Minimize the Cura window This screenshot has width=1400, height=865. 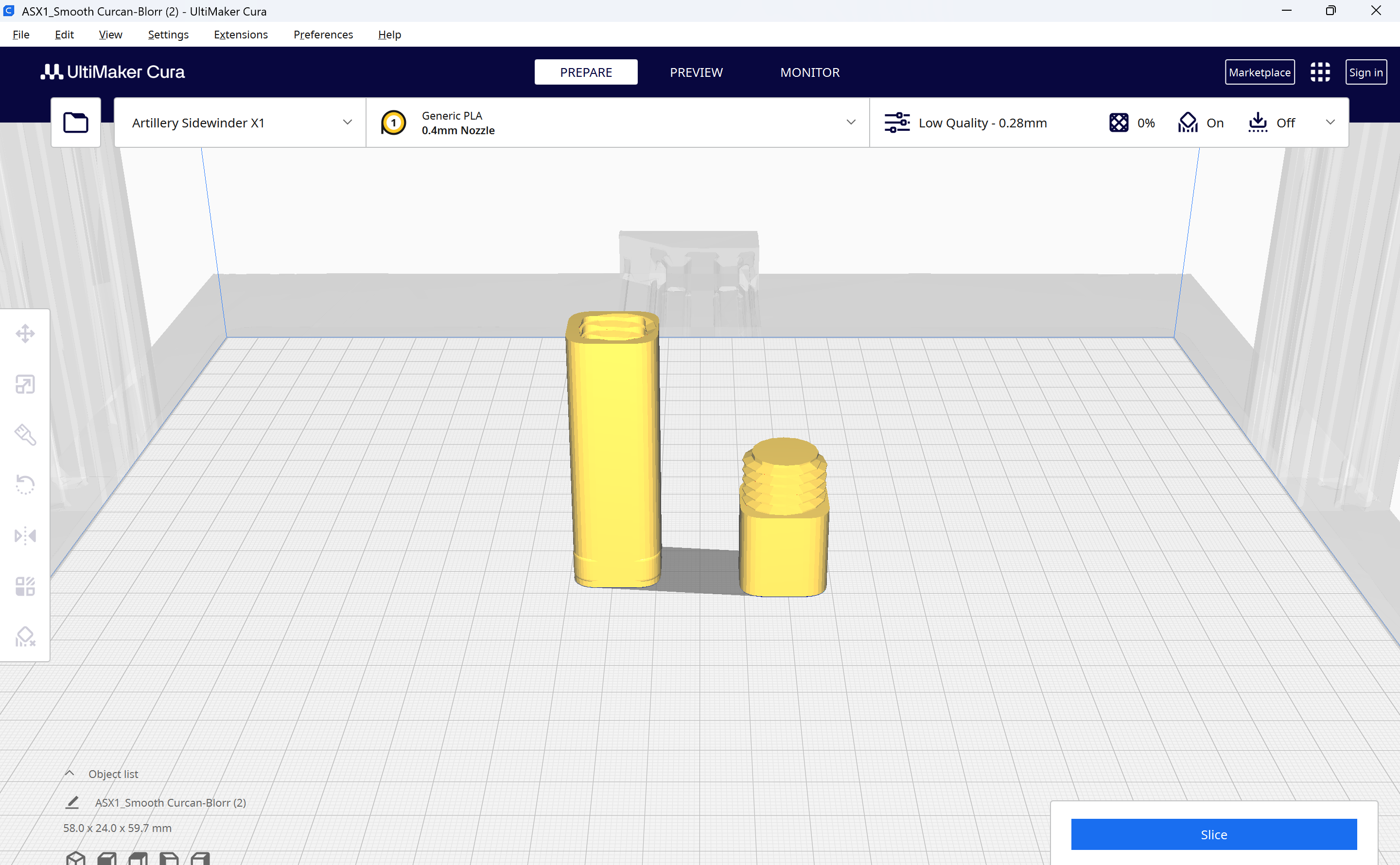tap(1287, 11)
